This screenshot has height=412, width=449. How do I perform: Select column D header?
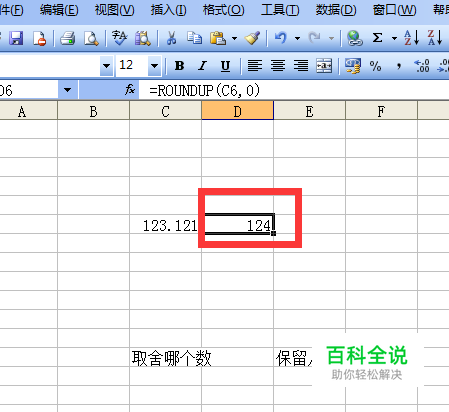click(238, 111)
